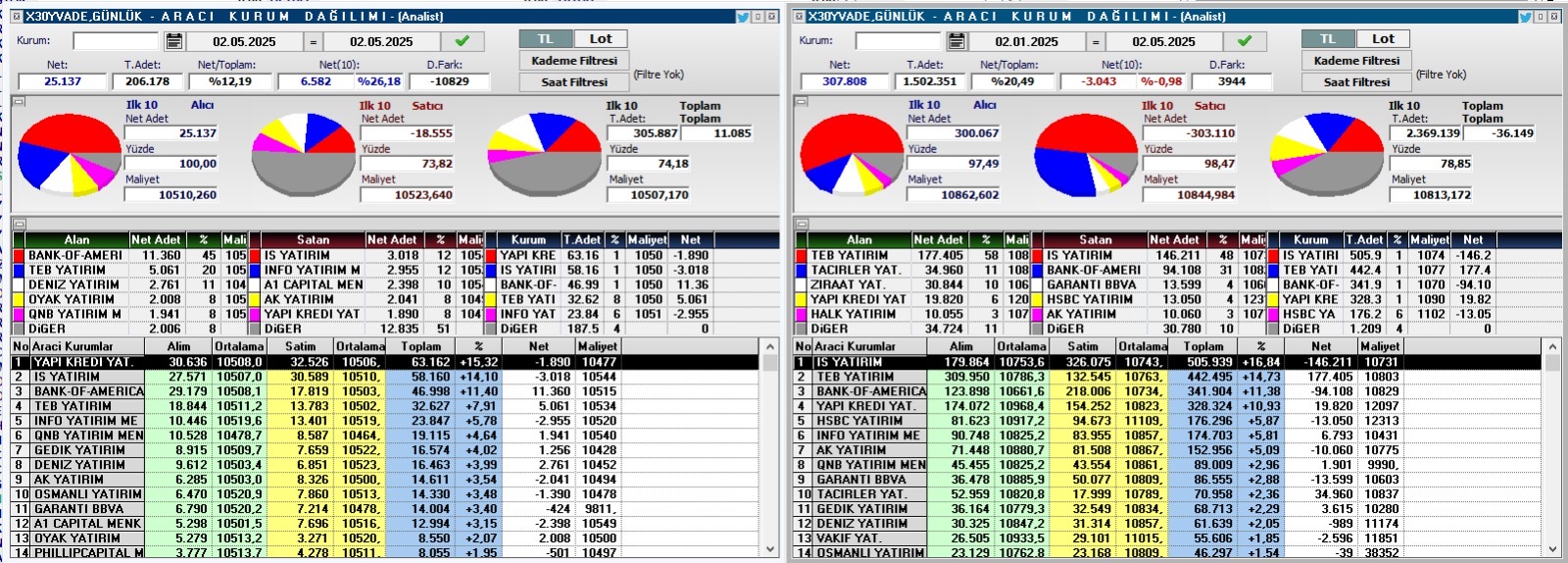Select HSBC YATIRIM row 5 in right window

coord(1168,421)
